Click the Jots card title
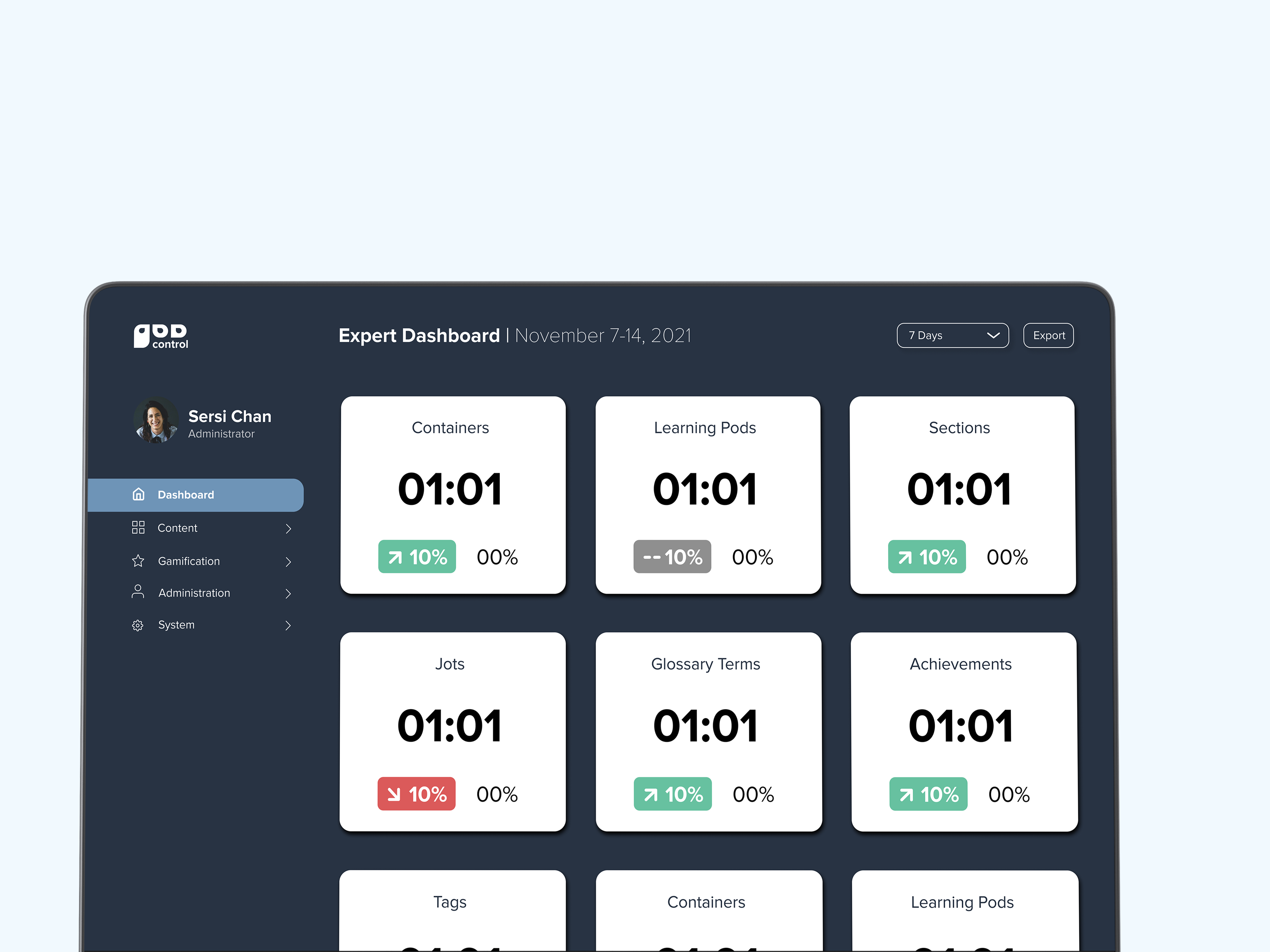This screenshot has height=952, width=1270. (x=450, y=664)
